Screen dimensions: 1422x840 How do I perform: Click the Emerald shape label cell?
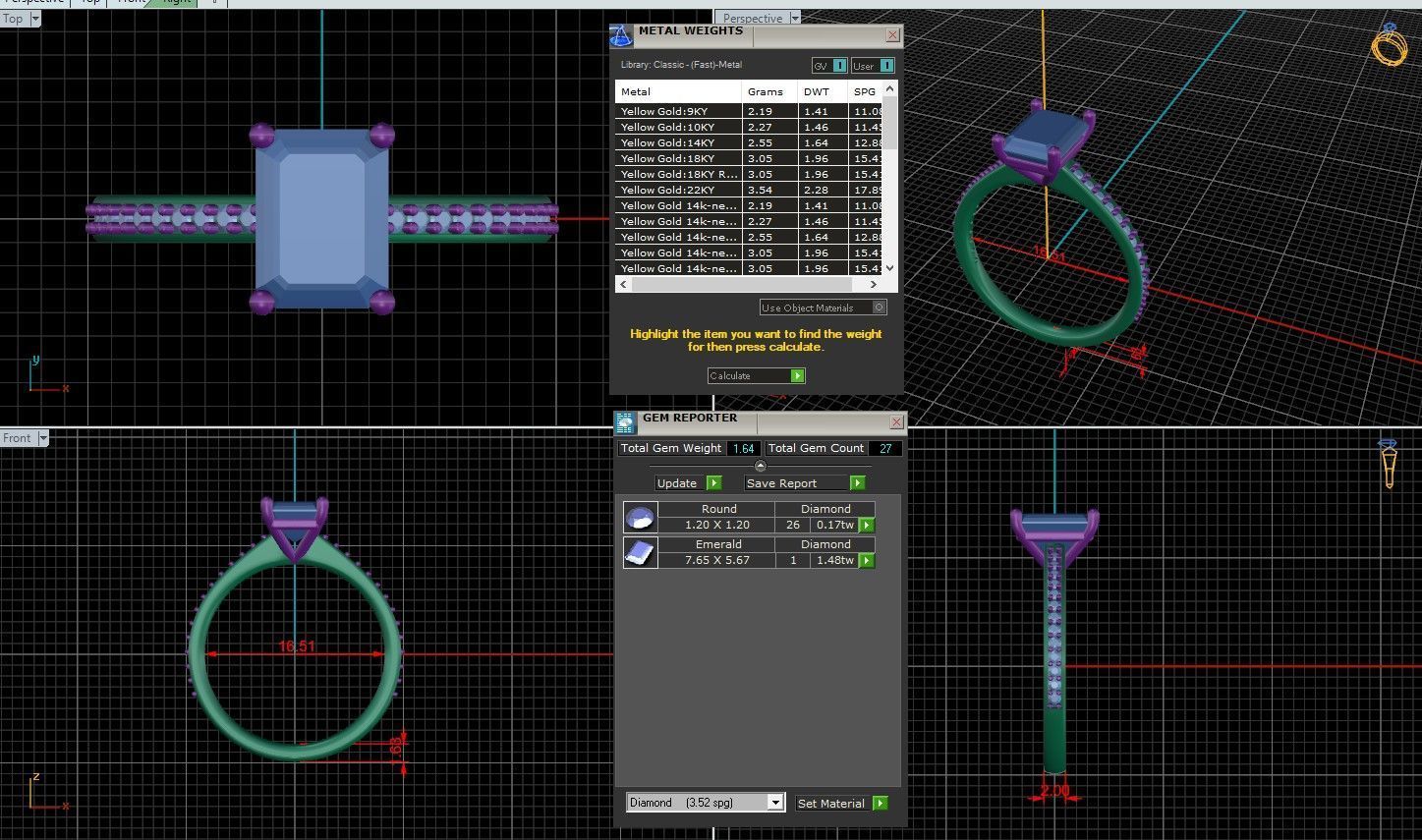pyautogui.click(x=718, y=544)
